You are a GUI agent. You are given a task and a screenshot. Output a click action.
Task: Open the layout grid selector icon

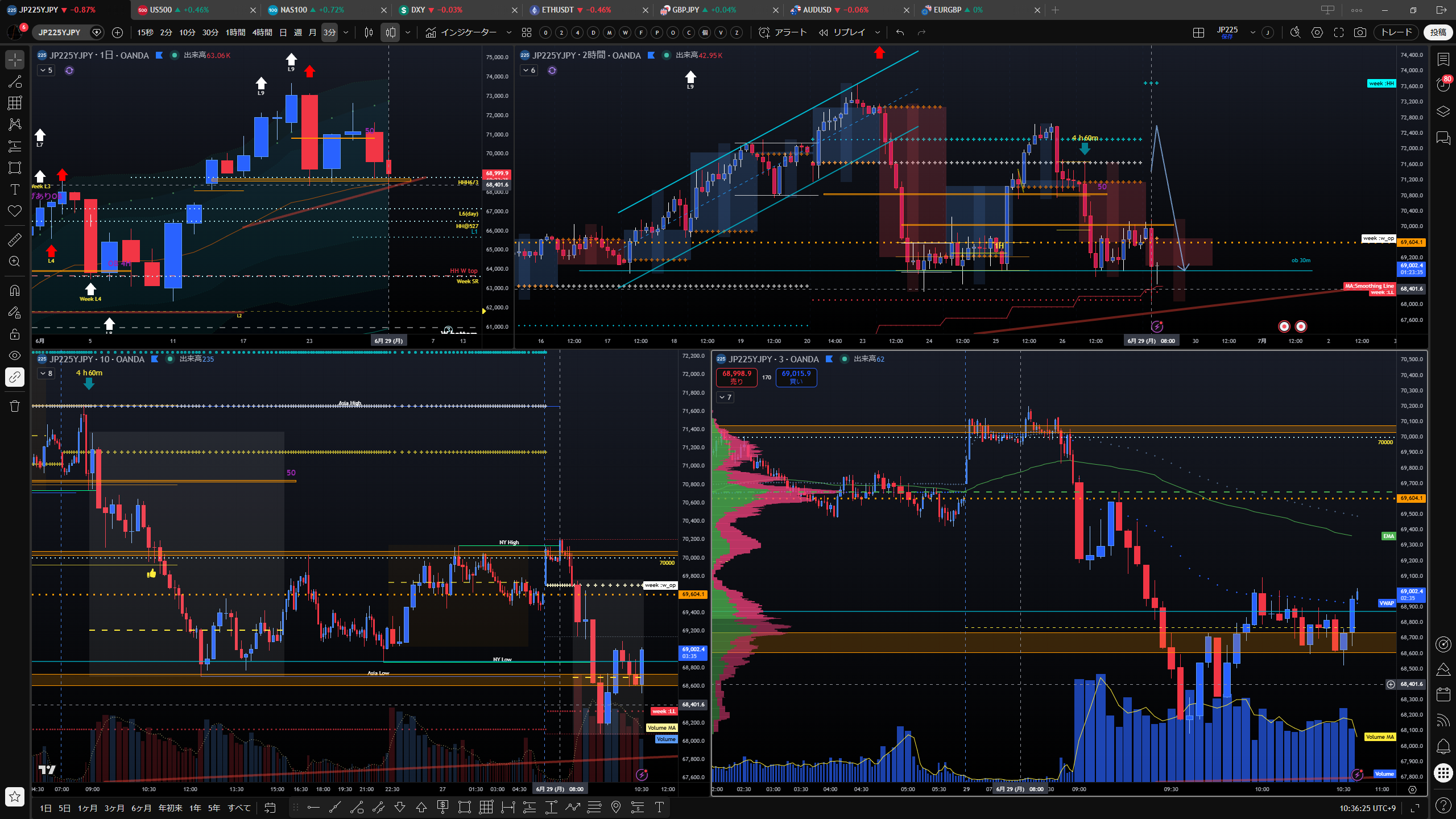point(1198,32)
